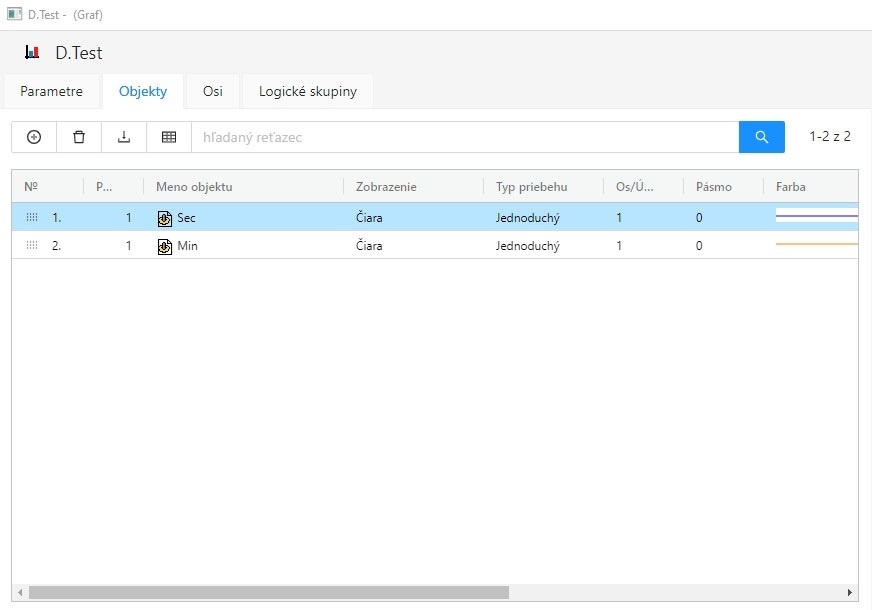Click drag handle of row 2

pyautogui.click(x=32, y=246)
